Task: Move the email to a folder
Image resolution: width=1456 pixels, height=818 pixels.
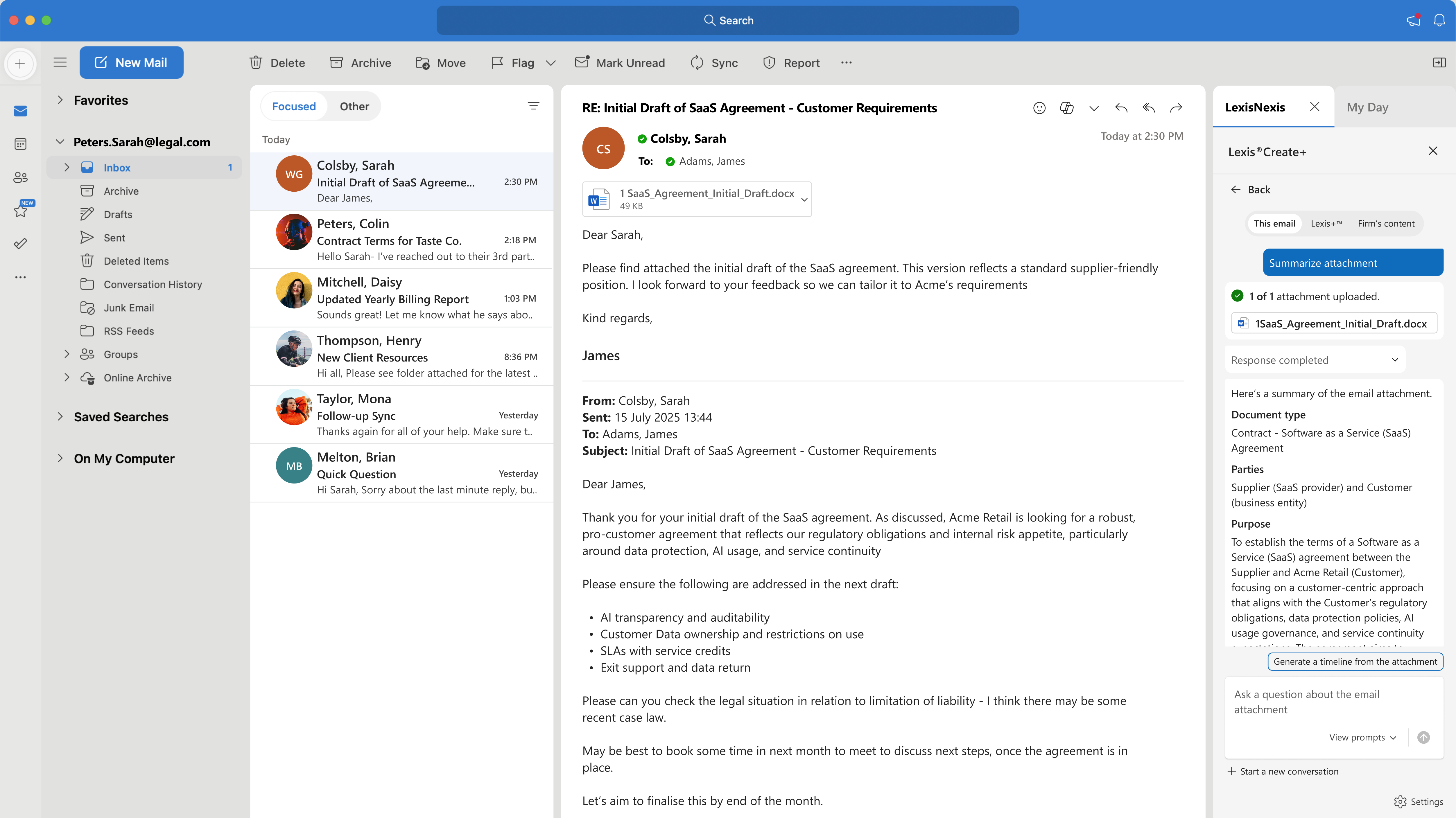Action: coord(440,63)
